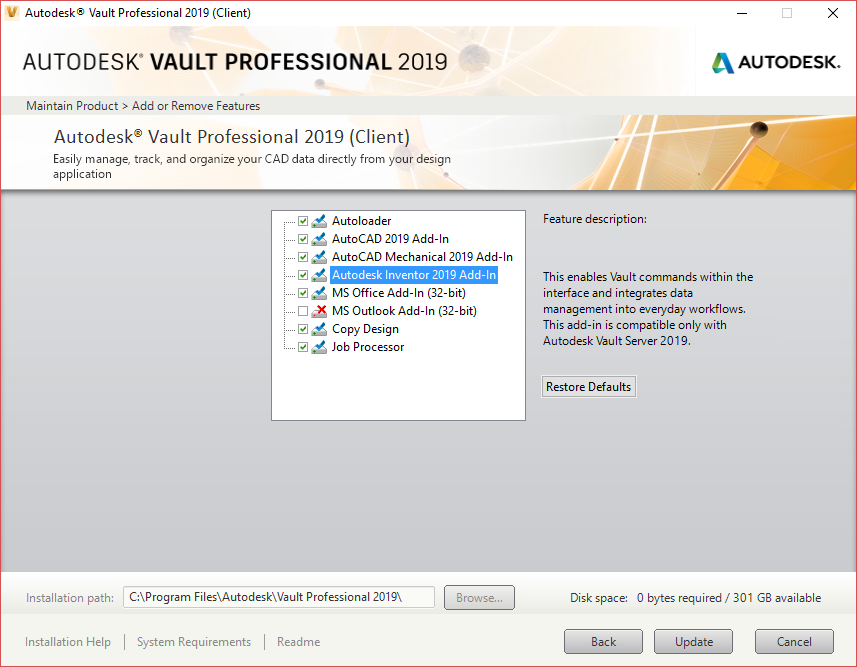Click the Autodesk logo in the header
The image size is (857, 667).
click(x=776, y=62)
